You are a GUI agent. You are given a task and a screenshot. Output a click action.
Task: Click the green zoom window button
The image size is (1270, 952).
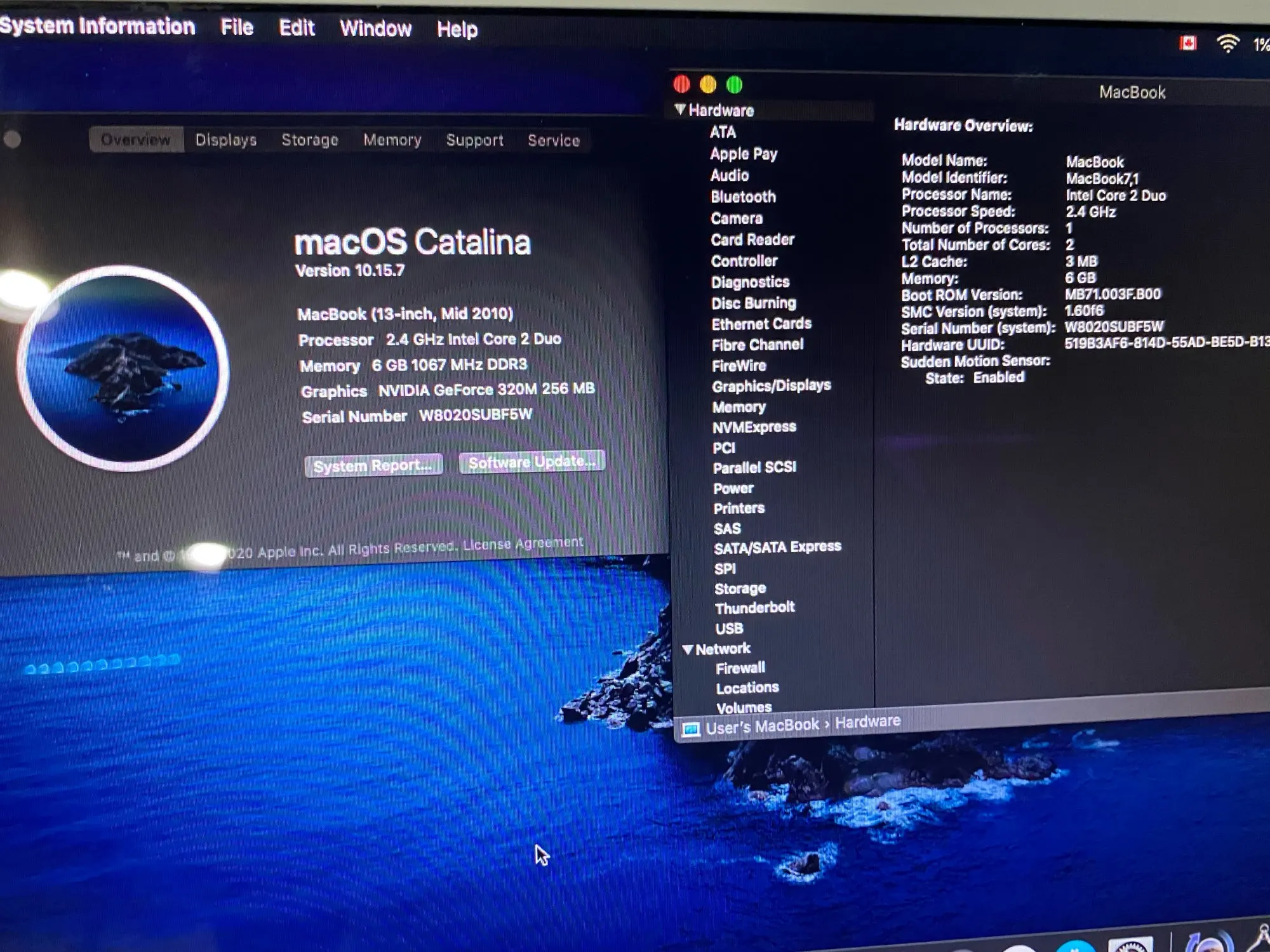(734, 84)
